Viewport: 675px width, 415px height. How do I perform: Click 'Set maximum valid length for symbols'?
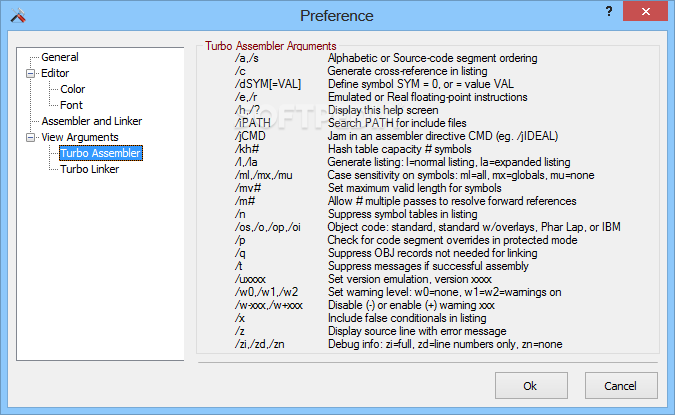pos(415,188)
